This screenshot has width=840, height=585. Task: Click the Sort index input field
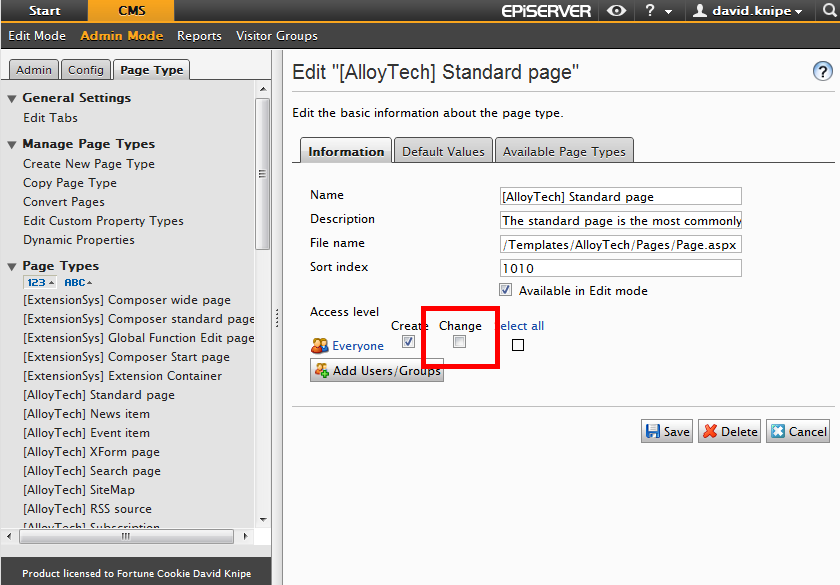pyautogui.click(x=620, y=268)
